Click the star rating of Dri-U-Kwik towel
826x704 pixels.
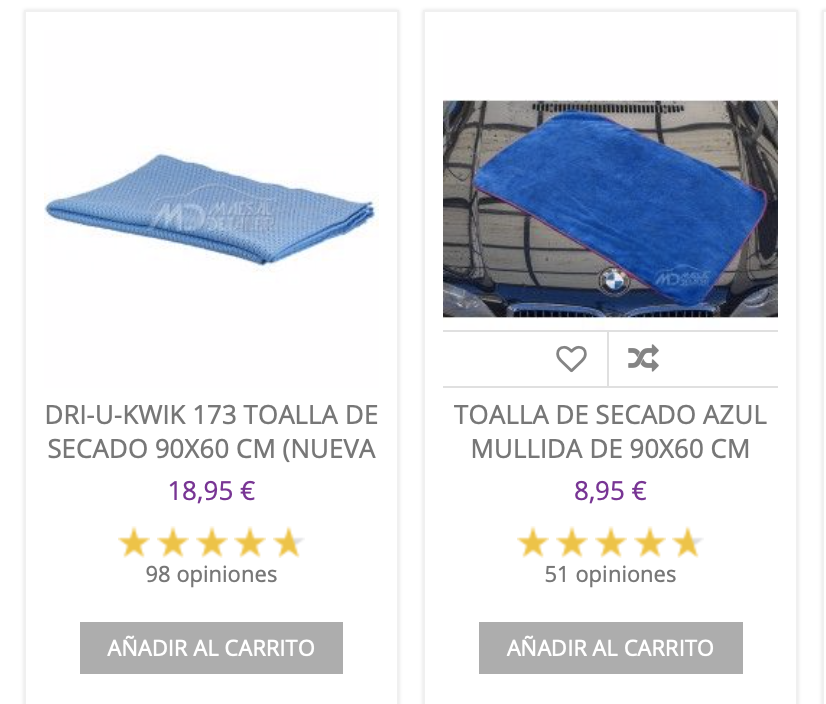tap(211, 543)
